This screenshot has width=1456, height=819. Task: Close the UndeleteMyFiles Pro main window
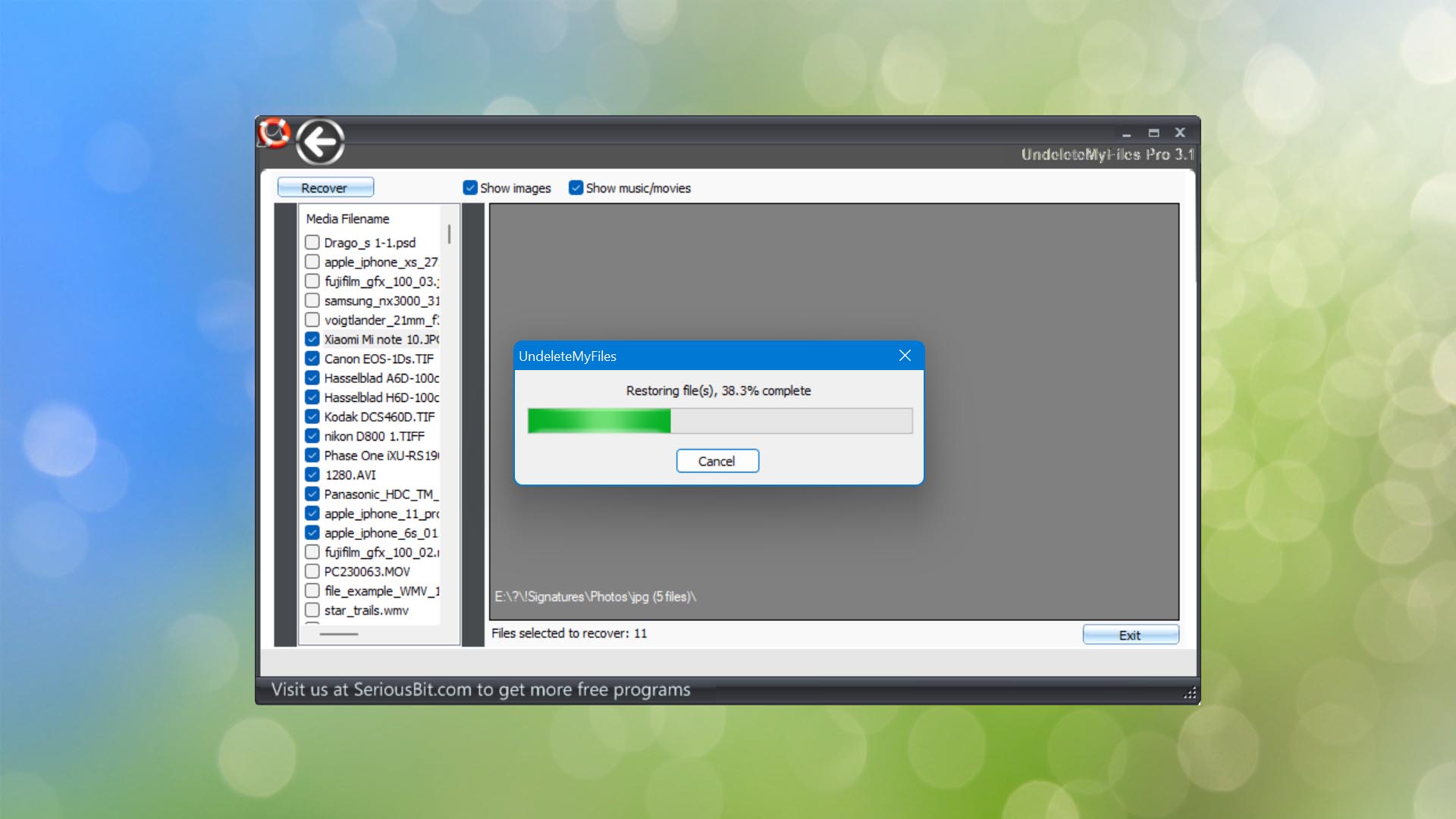point(1180,132)
